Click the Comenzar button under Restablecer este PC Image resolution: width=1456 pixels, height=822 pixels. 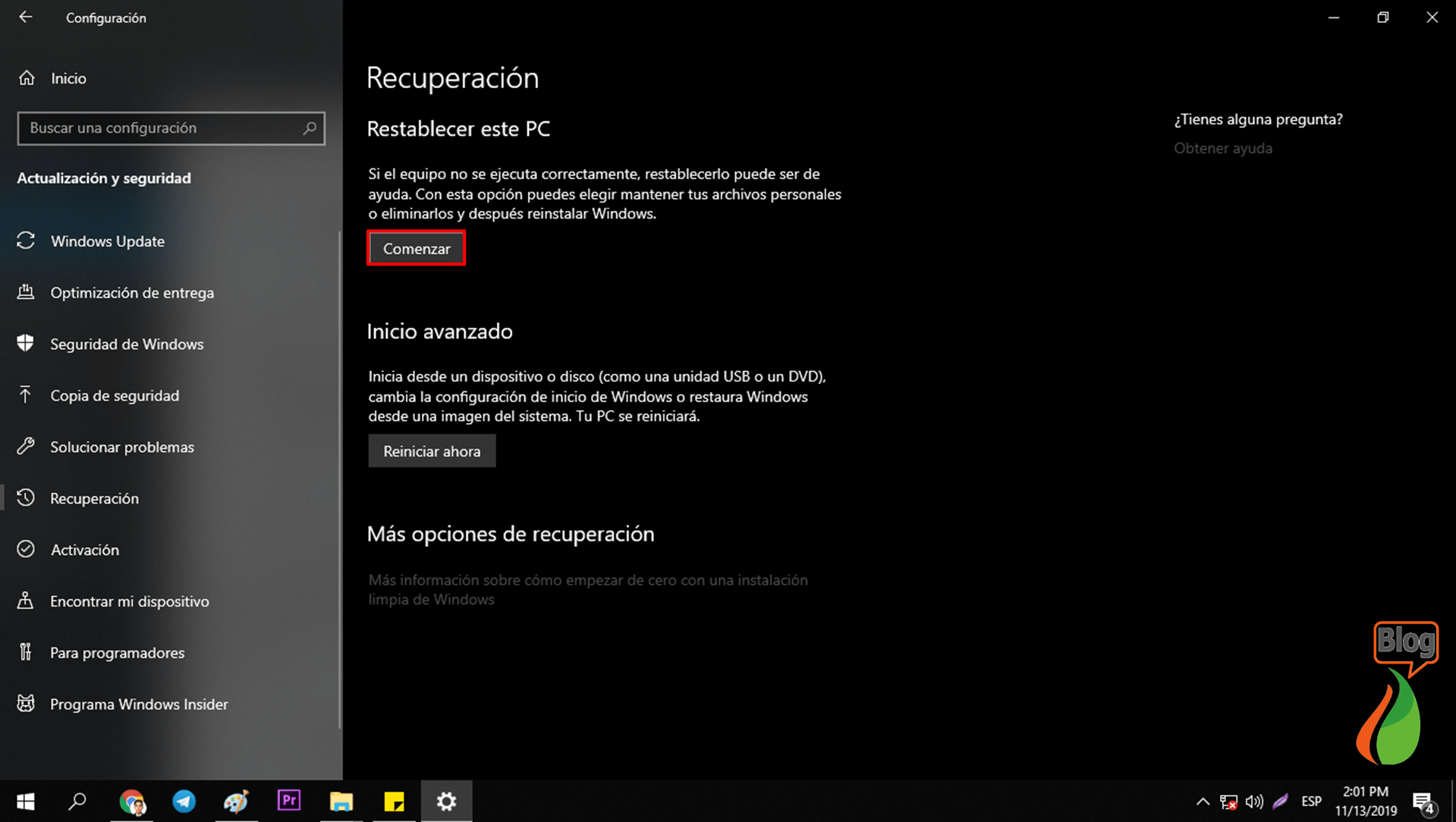tap(416, 248)
